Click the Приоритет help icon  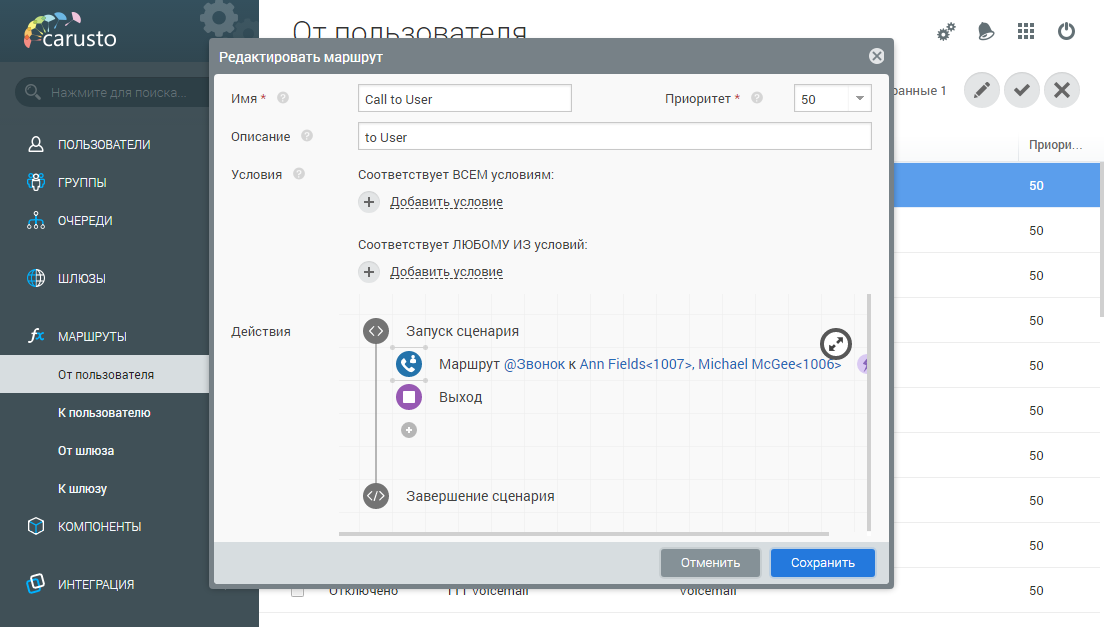[757, 98]
